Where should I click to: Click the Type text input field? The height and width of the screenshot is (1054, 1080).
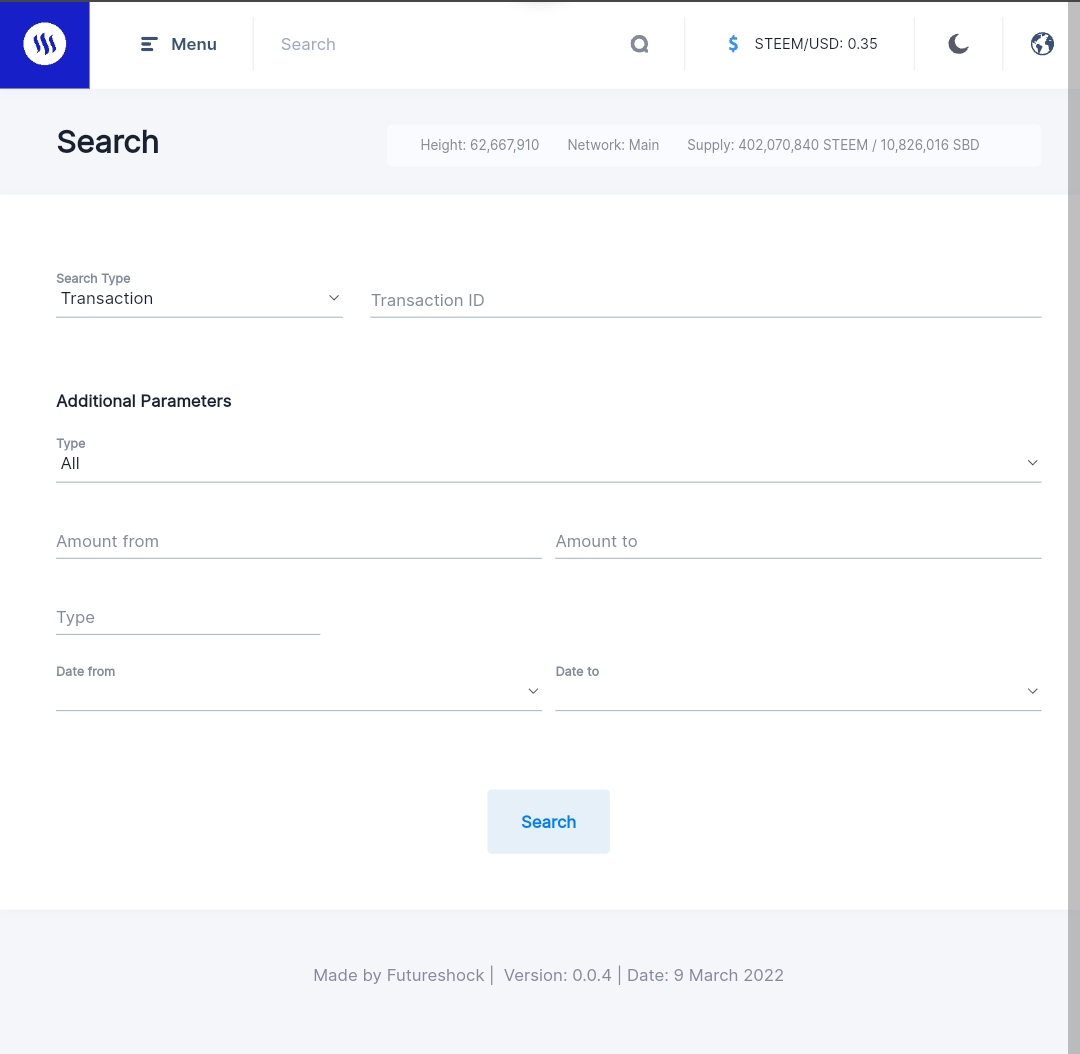pos(187,617)
